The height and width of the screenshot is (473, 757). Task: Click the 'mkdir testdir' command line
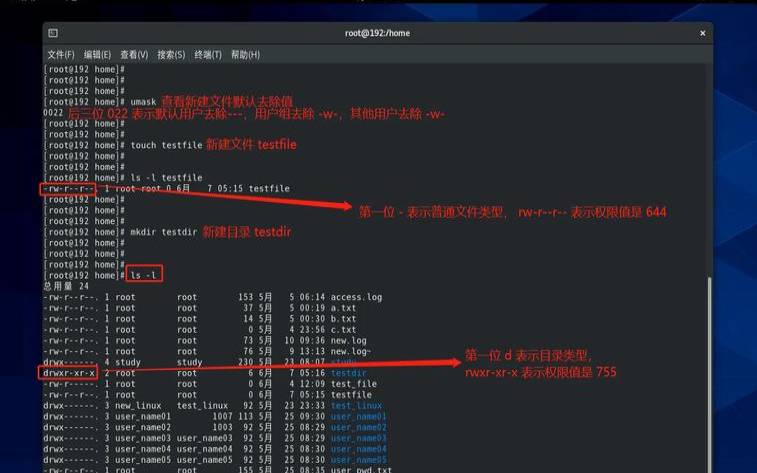pyautogui.click(x=164, y=232)
